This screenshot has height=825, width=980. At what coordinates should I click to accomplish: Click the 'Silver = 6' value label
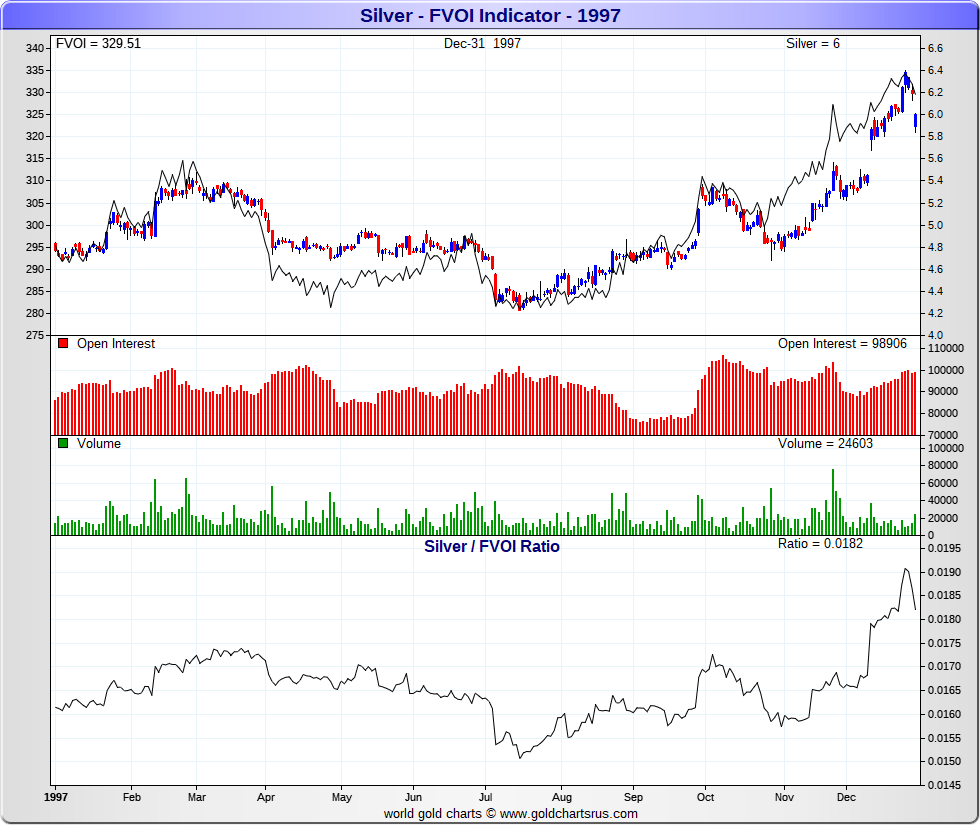[x=812, y=43]
